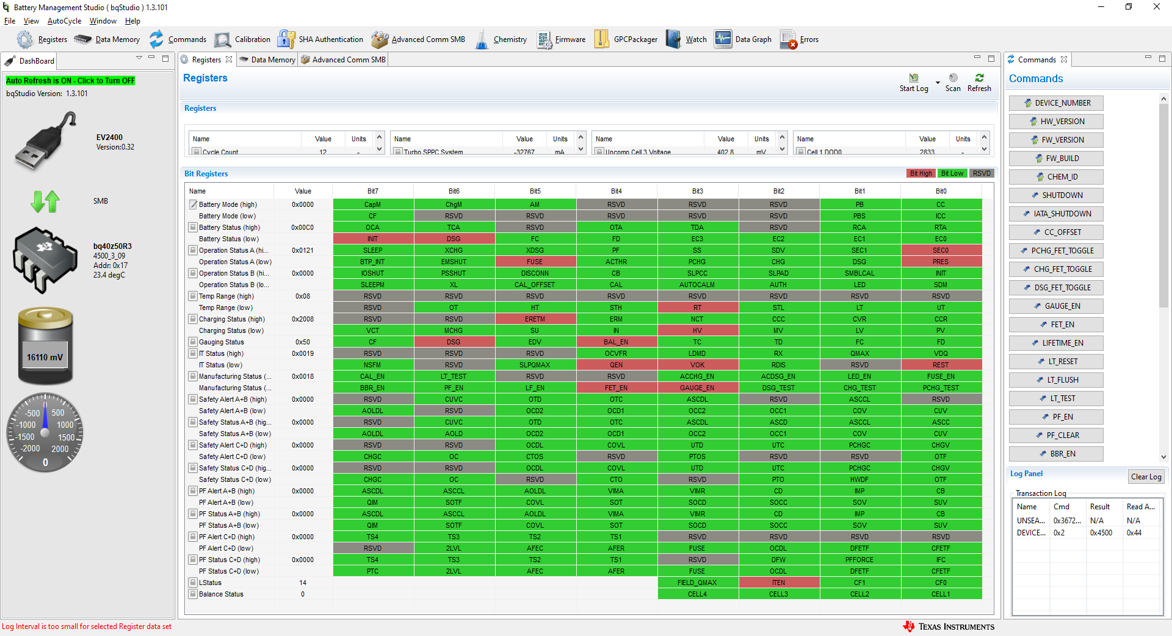Click the SMB communication arrows icon
Image resolution: width=1172 pixels, height=636 pixels.
click(x=46, y=201)
